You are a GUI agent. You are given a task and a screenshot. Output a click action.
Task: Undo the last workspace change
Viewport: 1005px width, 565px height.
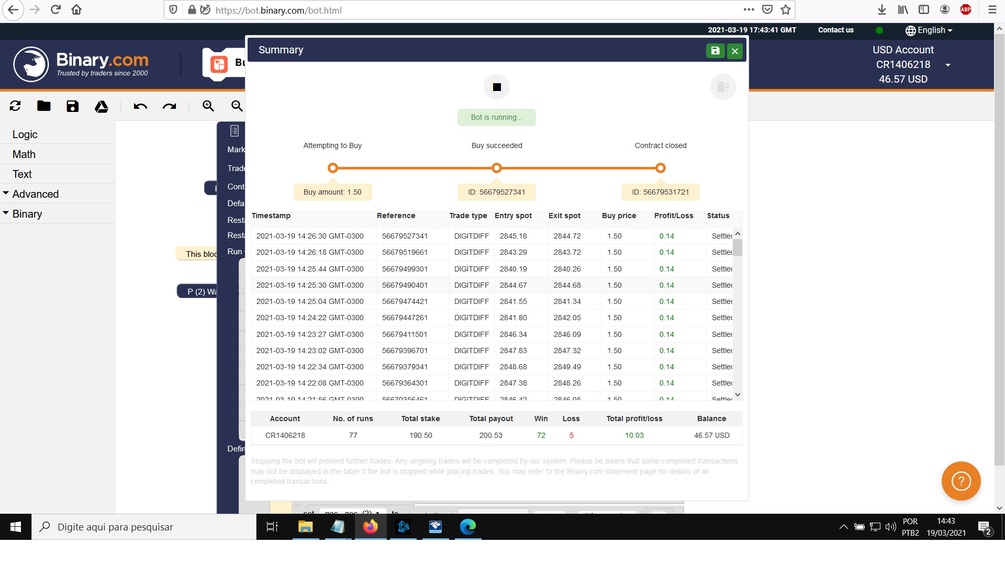(x=140, y=106)
